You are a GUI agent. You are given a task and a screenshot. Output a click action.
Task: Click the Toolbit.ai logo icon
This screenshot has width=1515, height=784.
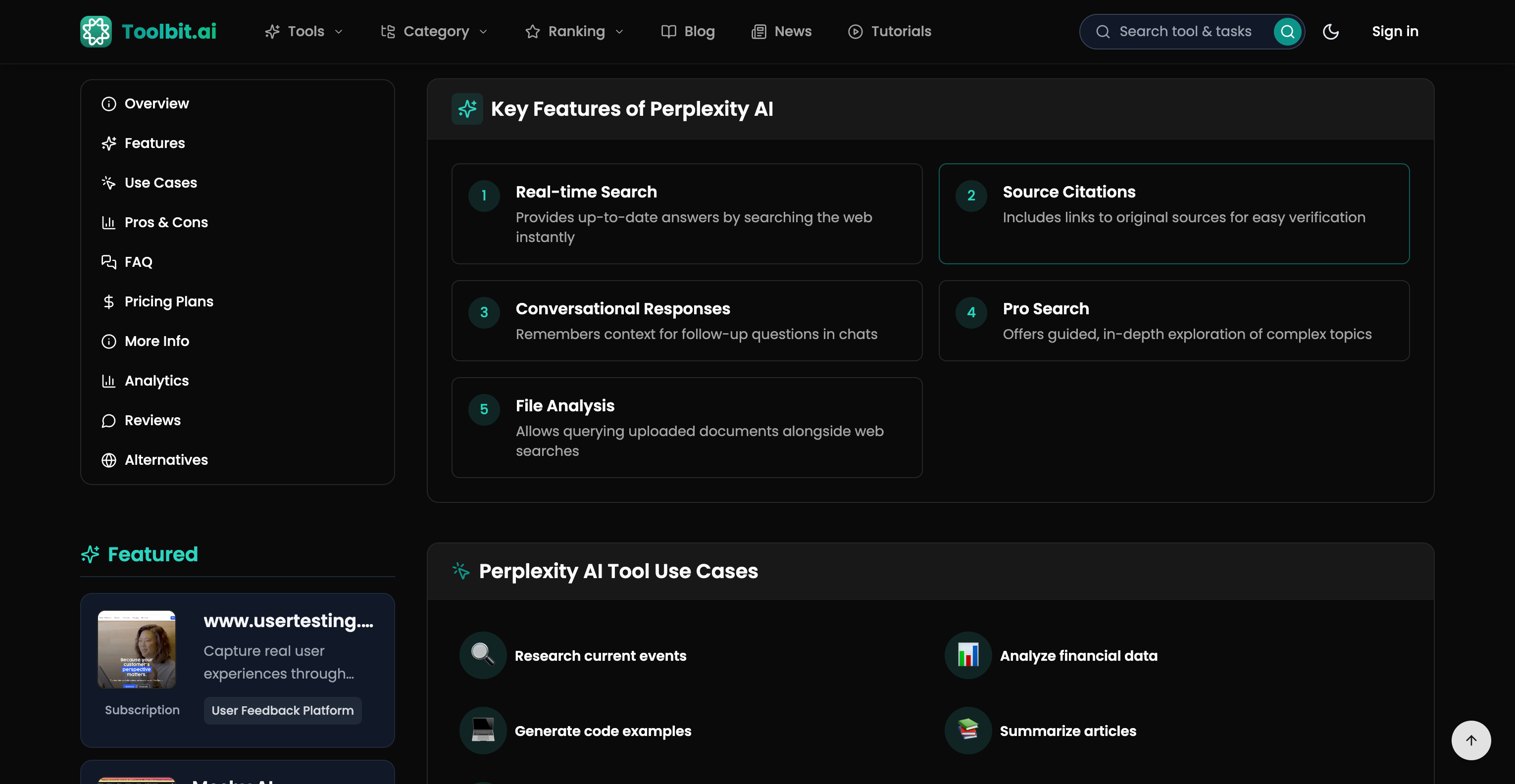pyautogui.click(x=96, y=31)
